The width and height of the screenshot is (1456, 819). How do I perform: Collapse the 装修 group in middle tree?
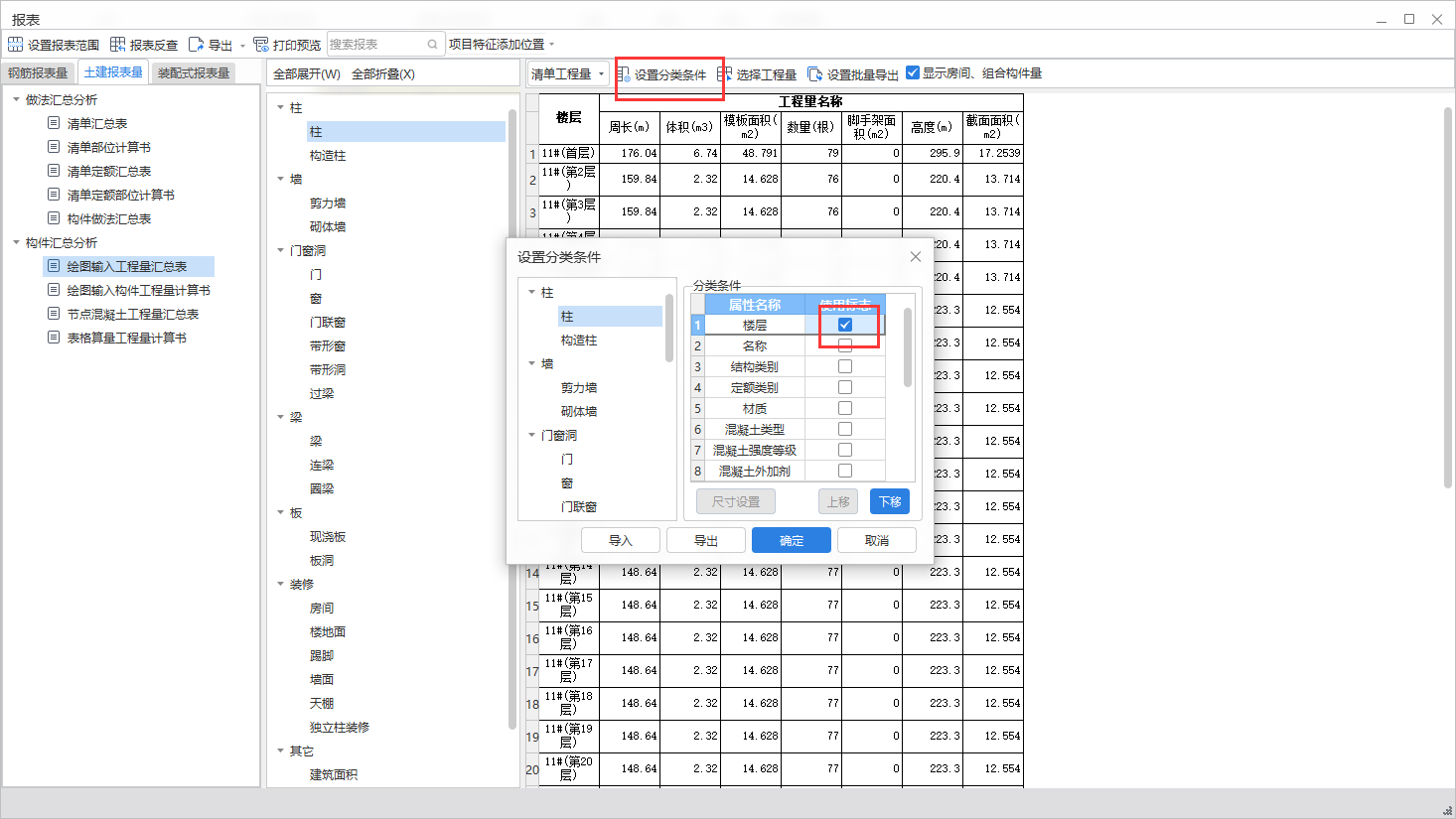(280, 584)
